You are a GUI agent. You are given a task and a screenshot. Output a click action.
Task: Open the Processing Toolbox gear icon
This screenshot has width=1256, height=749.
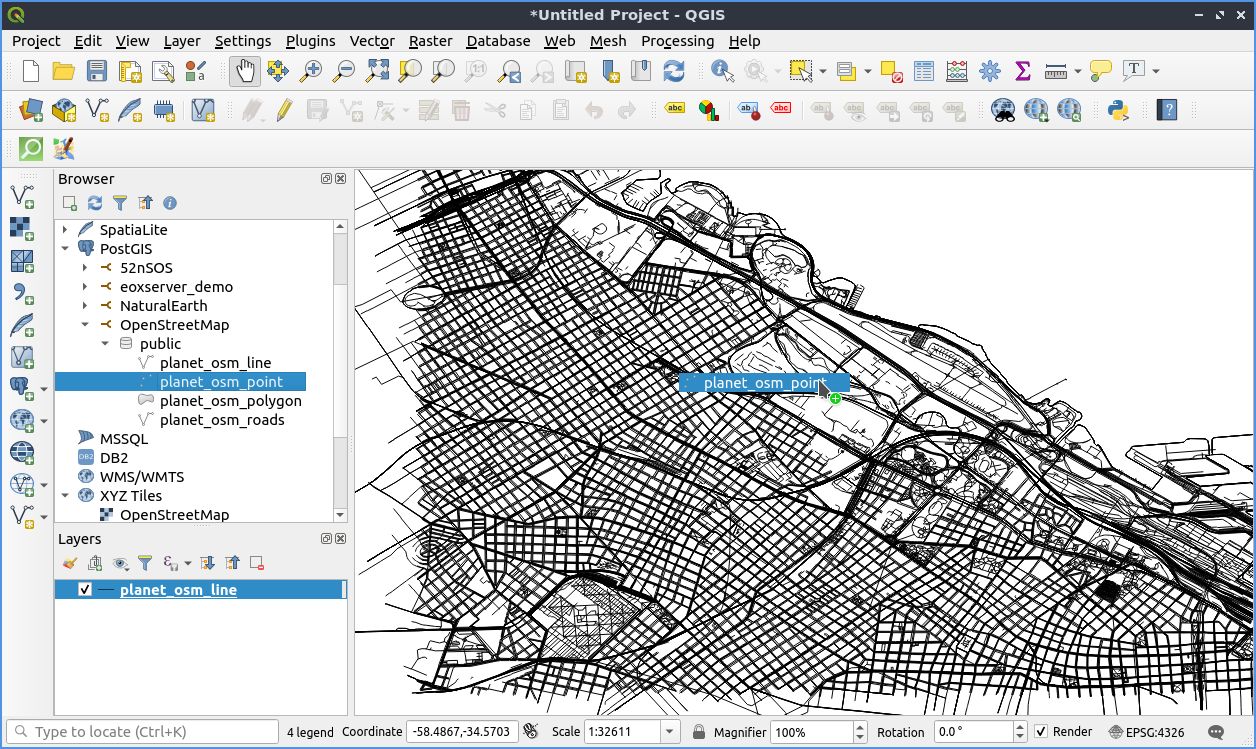click(990, 71)
